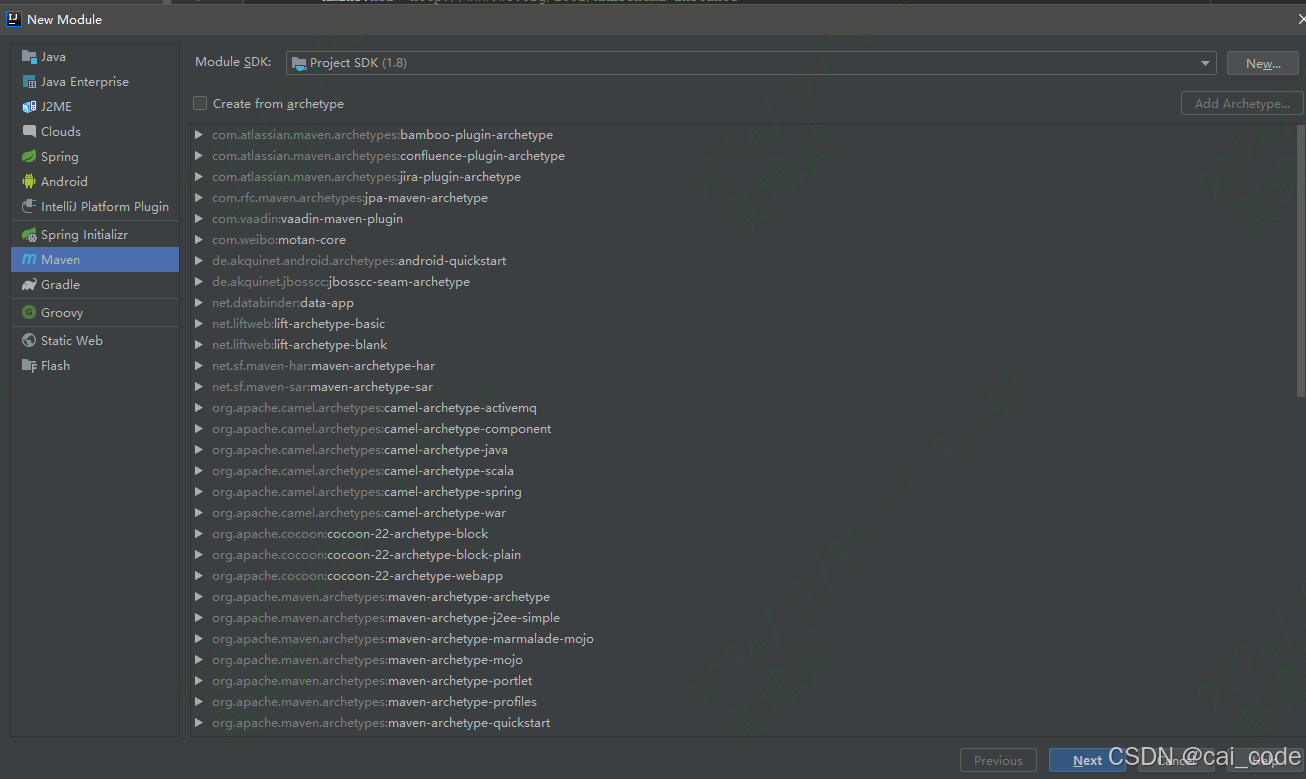Enable Create from archetype checkbox

[x=200, y=103]
